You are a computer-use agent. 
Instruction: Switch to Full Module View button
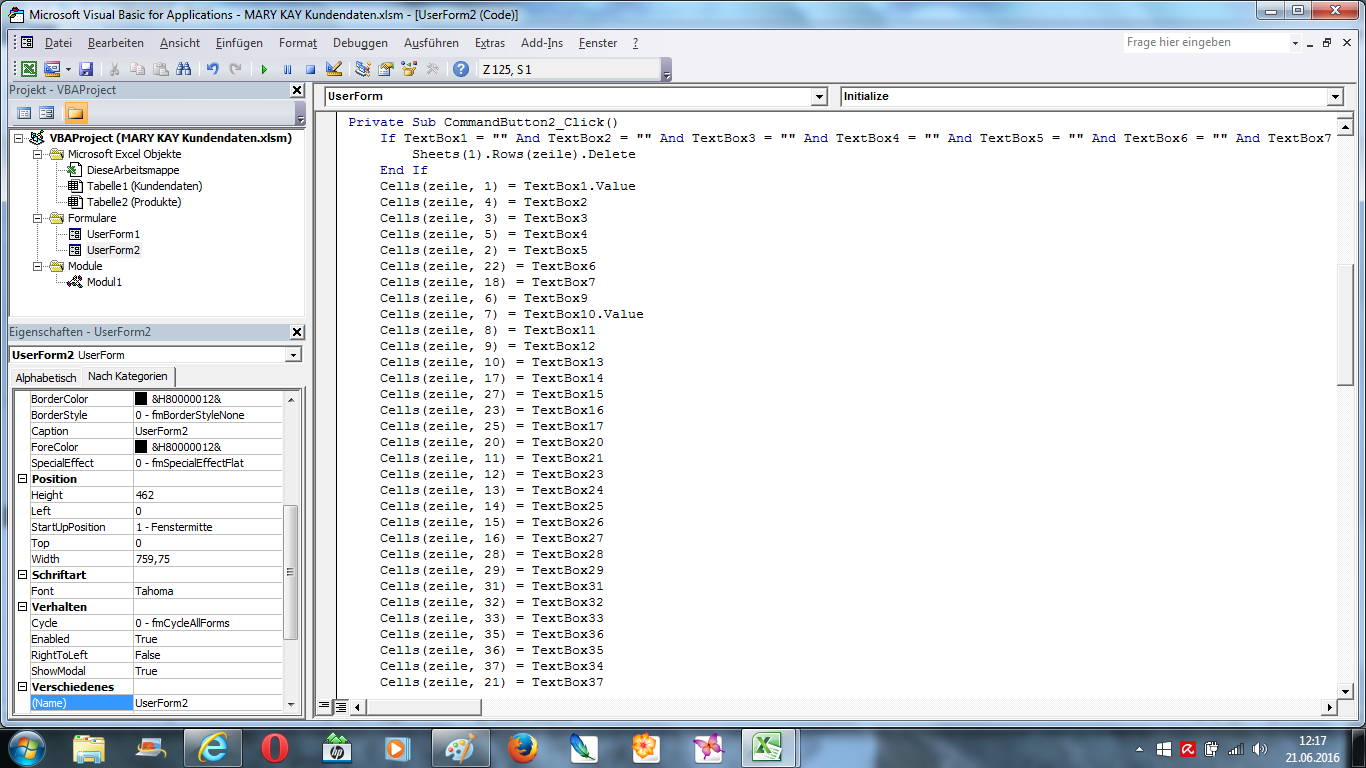[x=340, y=706]
